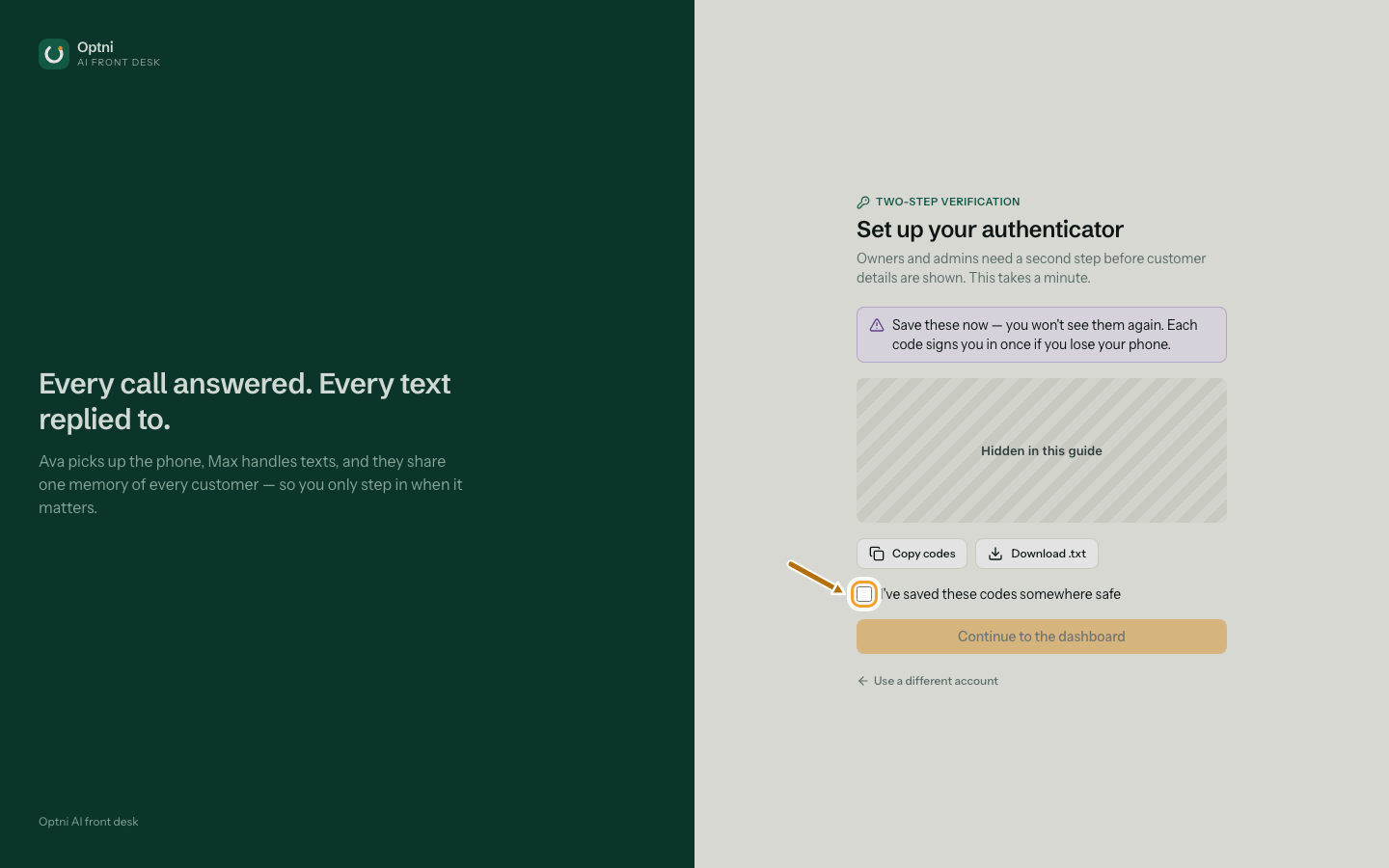The height and width of the screenshot is (868, 1389).
Task: Click the "Save these now" warning text
Action: click(x=1045, y=335)
